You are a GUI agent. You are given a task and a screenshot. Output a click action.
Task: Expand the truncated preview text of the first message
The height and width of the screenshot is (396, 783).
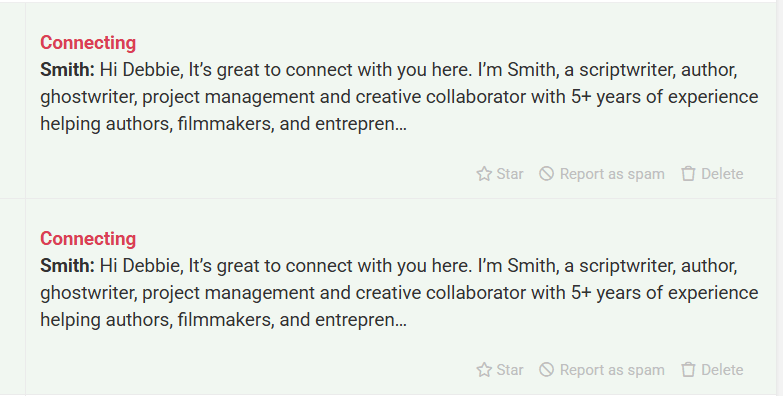(399, 96)
